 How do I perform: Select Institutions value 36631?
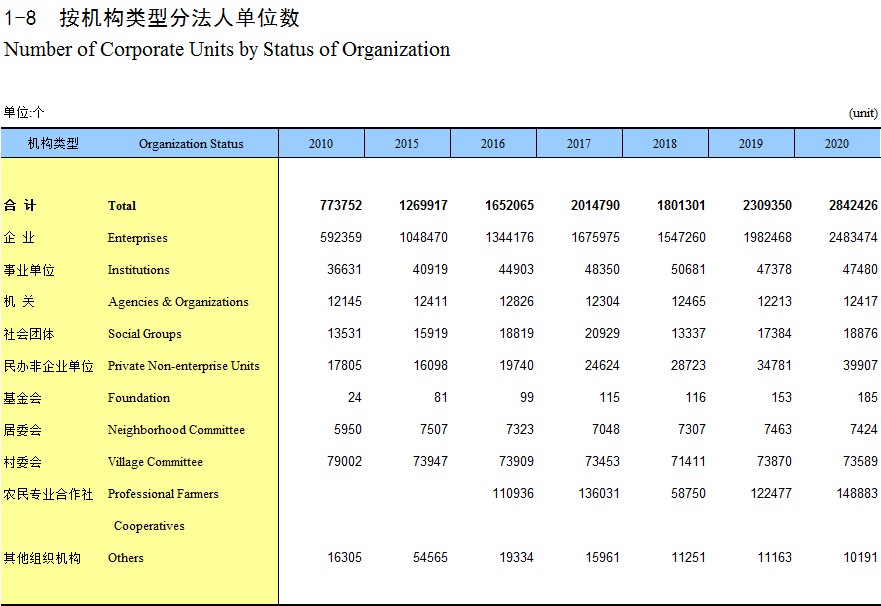point(344,270)
